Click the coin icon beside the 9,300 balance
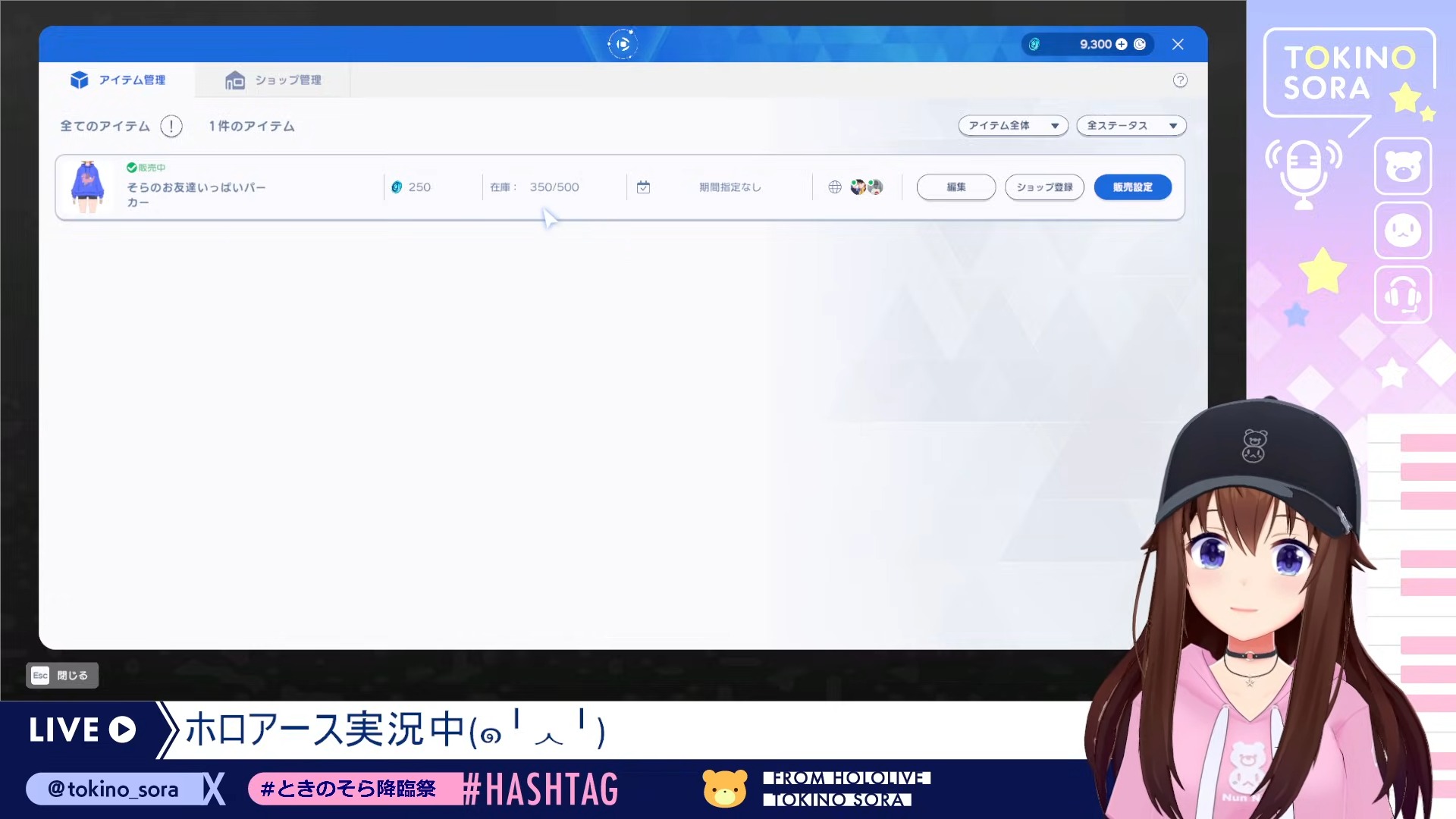The width and height of the screenshot is (1456, 819). [1034, 45]
